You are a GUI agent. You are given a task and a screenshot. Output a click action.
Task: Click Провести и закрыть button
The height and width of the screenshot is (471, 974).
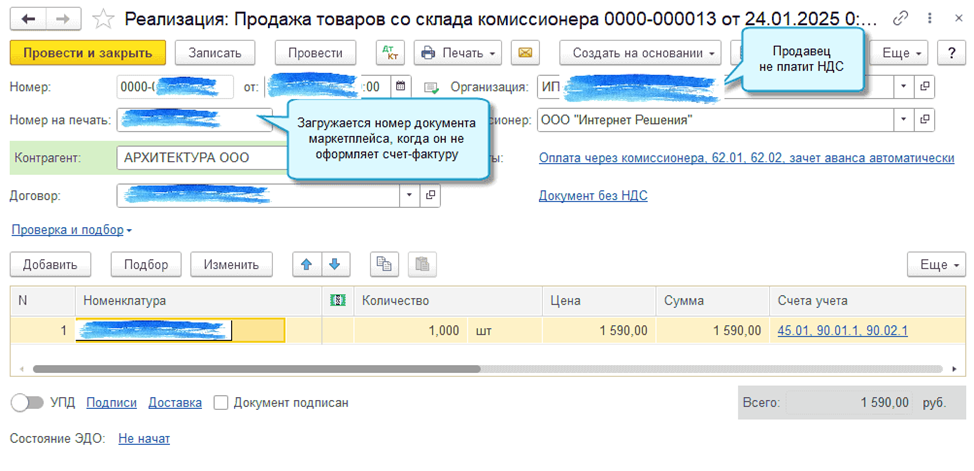point(88,53)
